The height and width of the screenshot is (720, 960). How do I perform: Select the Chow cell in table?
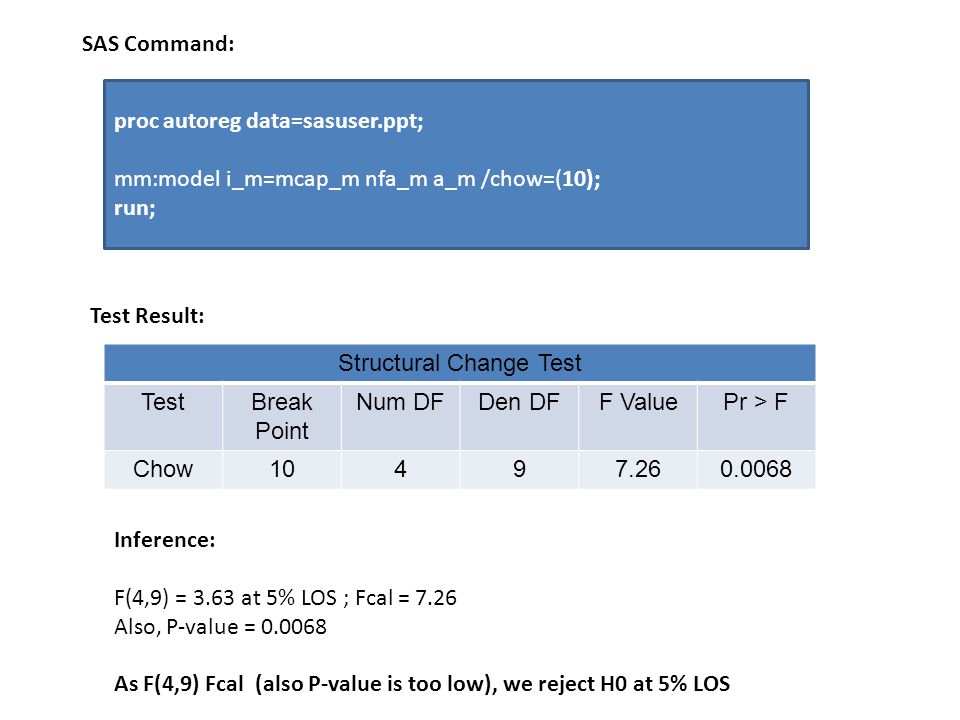click(x=163, y=470)
